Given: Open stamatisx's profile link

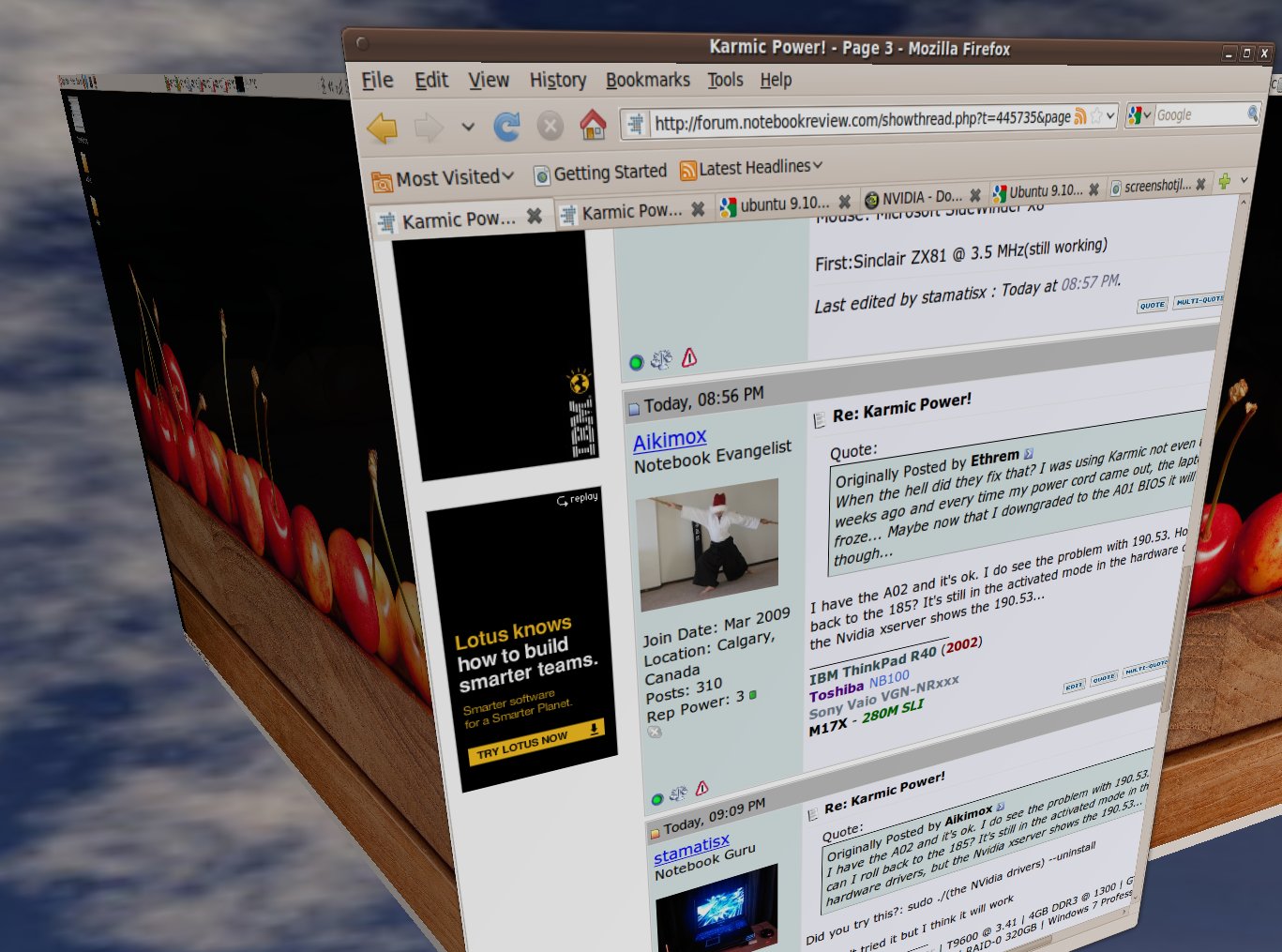Looking at the screenshot, I should pyautogui.click(x=691, y=850).
